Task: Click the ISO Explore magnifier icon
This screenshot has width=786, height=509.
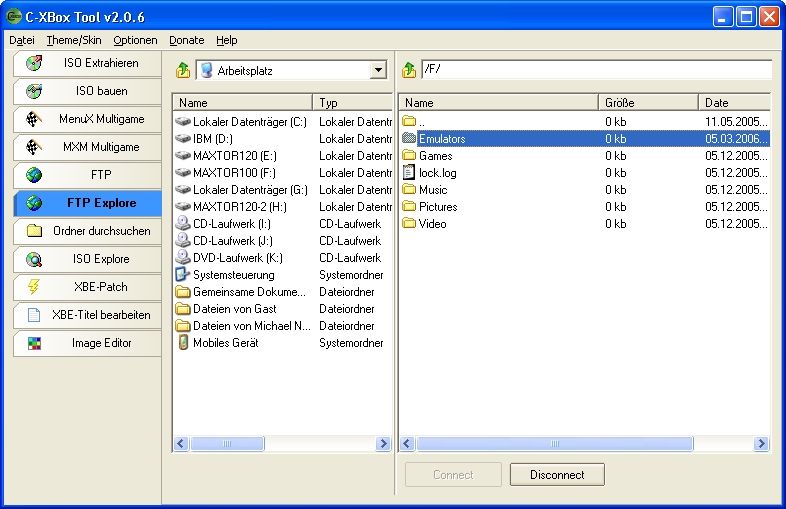Action: pyautogui.click(x=34, y=259)
